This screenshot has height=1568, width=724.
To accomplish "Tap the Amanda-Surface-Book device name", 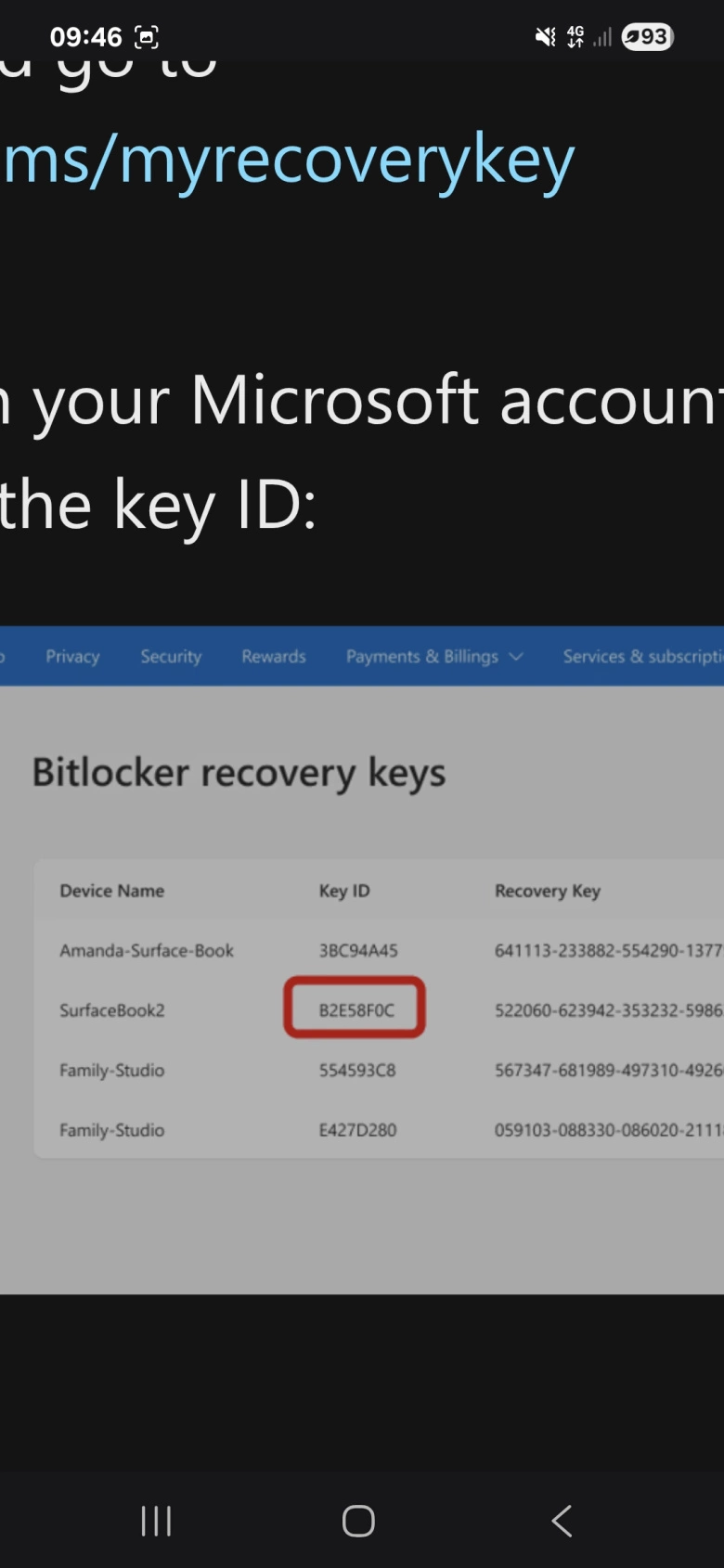I will coord(147,950).
